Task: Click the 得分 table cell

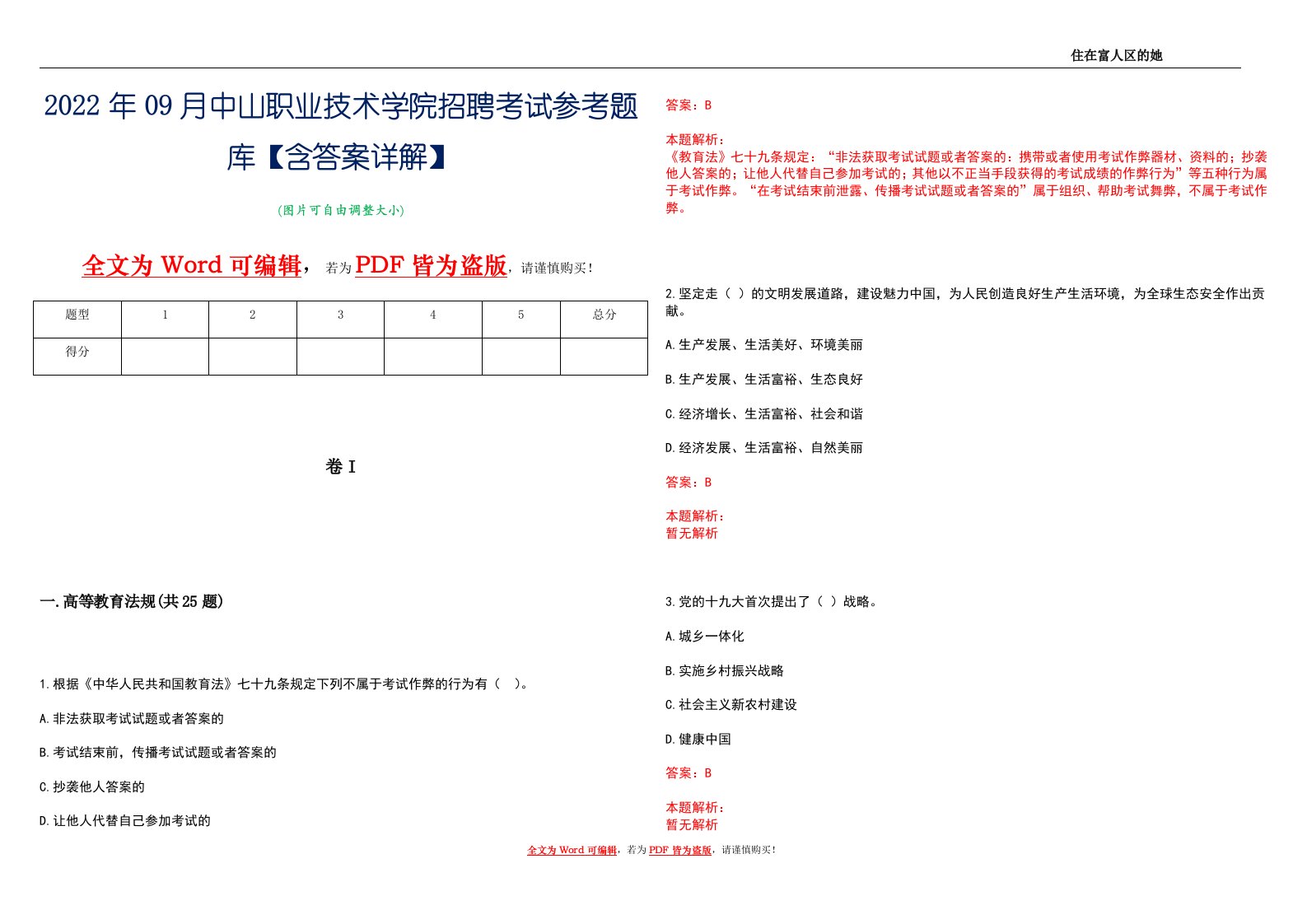Action: coord(77,356)
